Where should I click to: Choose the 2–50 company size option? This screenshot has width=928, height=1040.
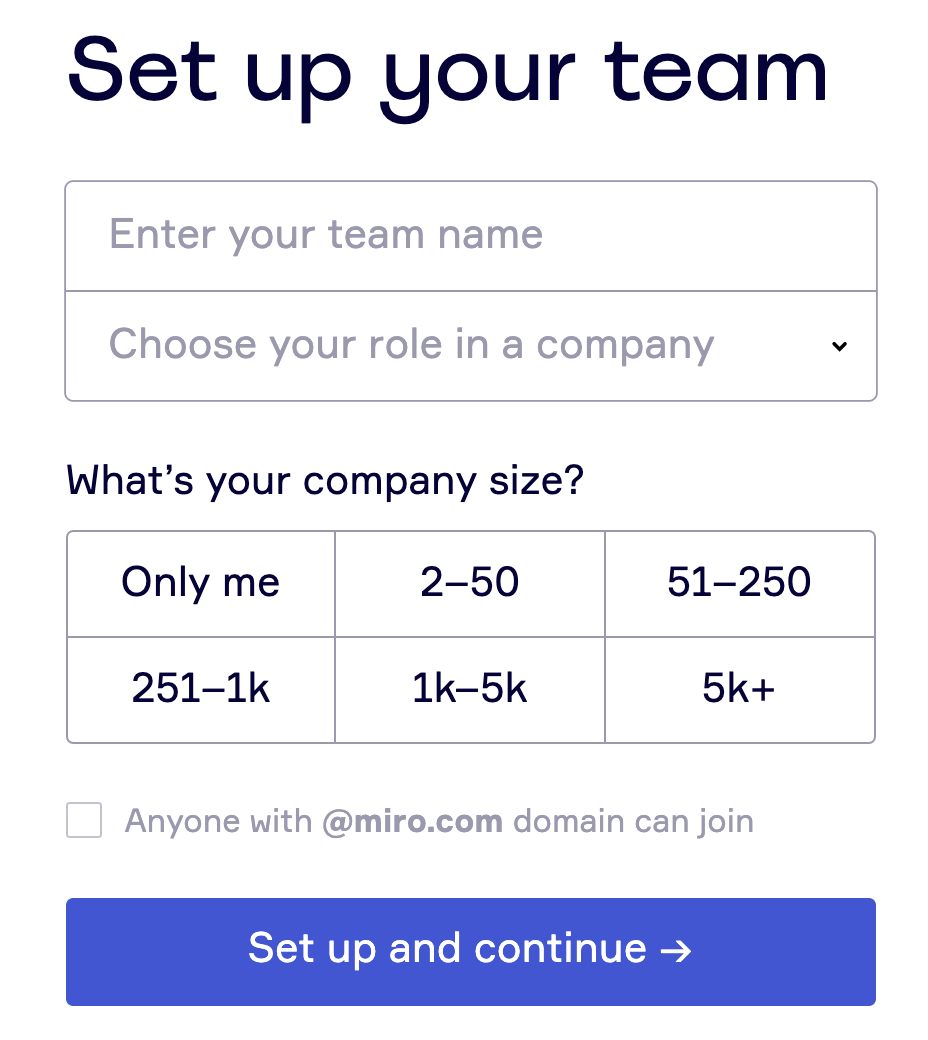[470, 583]
